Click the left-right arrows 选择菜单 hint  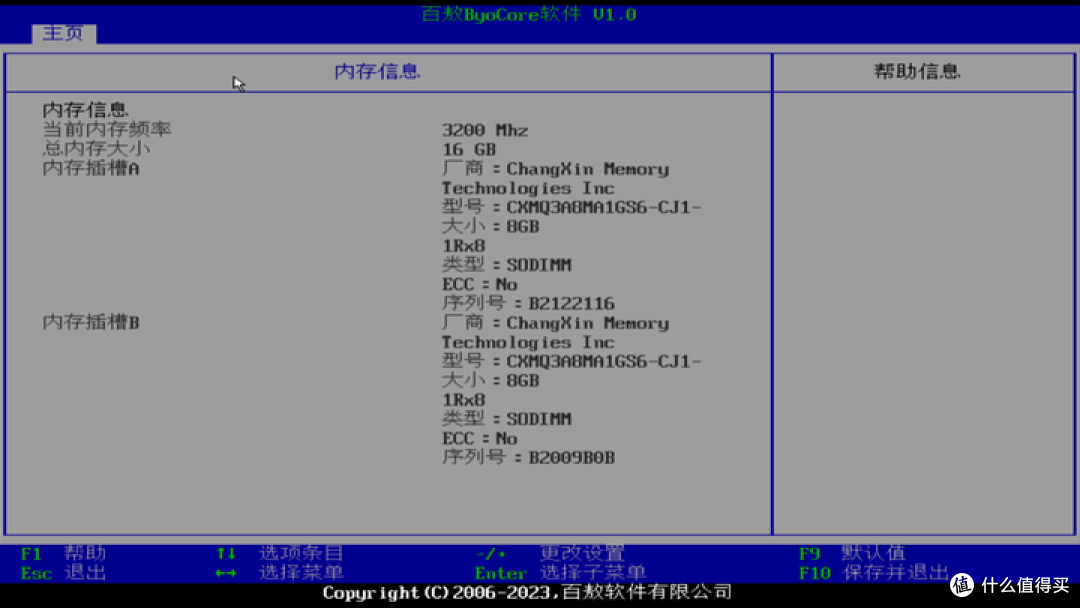click(280, 573)
